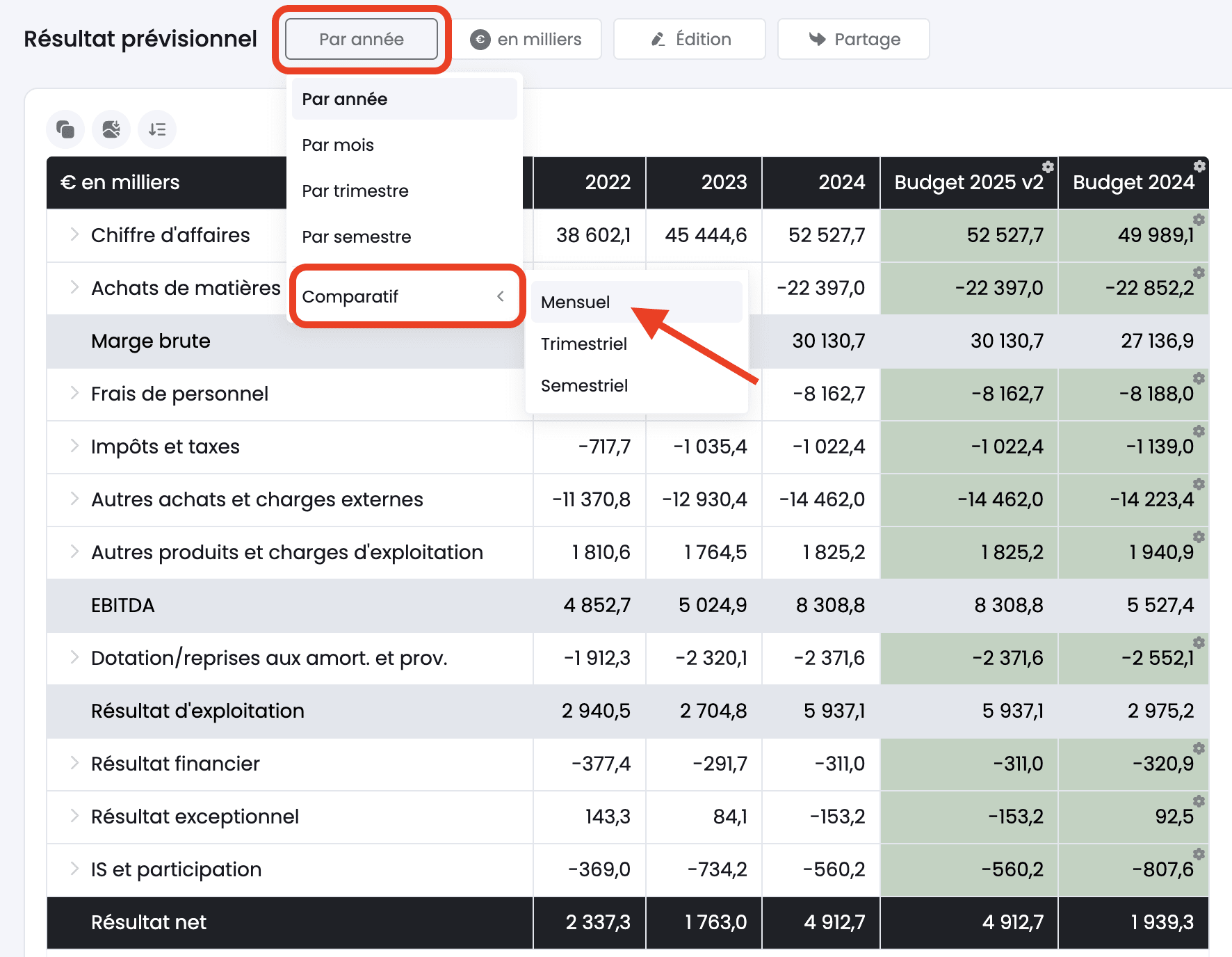Click Résultat net value 1 939,3

pos(1162,922)
